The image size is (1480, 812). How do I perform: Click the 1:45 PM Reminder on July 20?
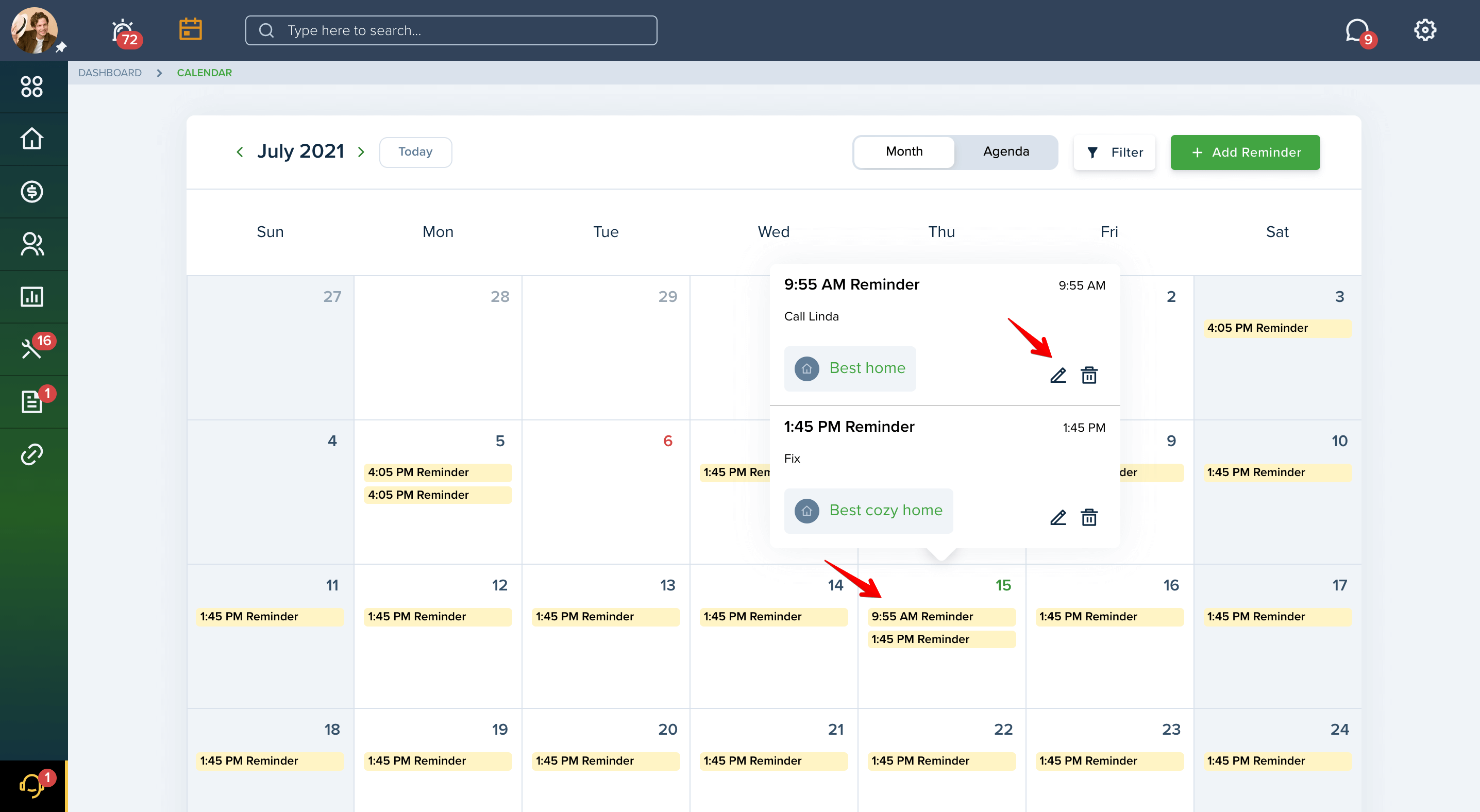point(606,761)
